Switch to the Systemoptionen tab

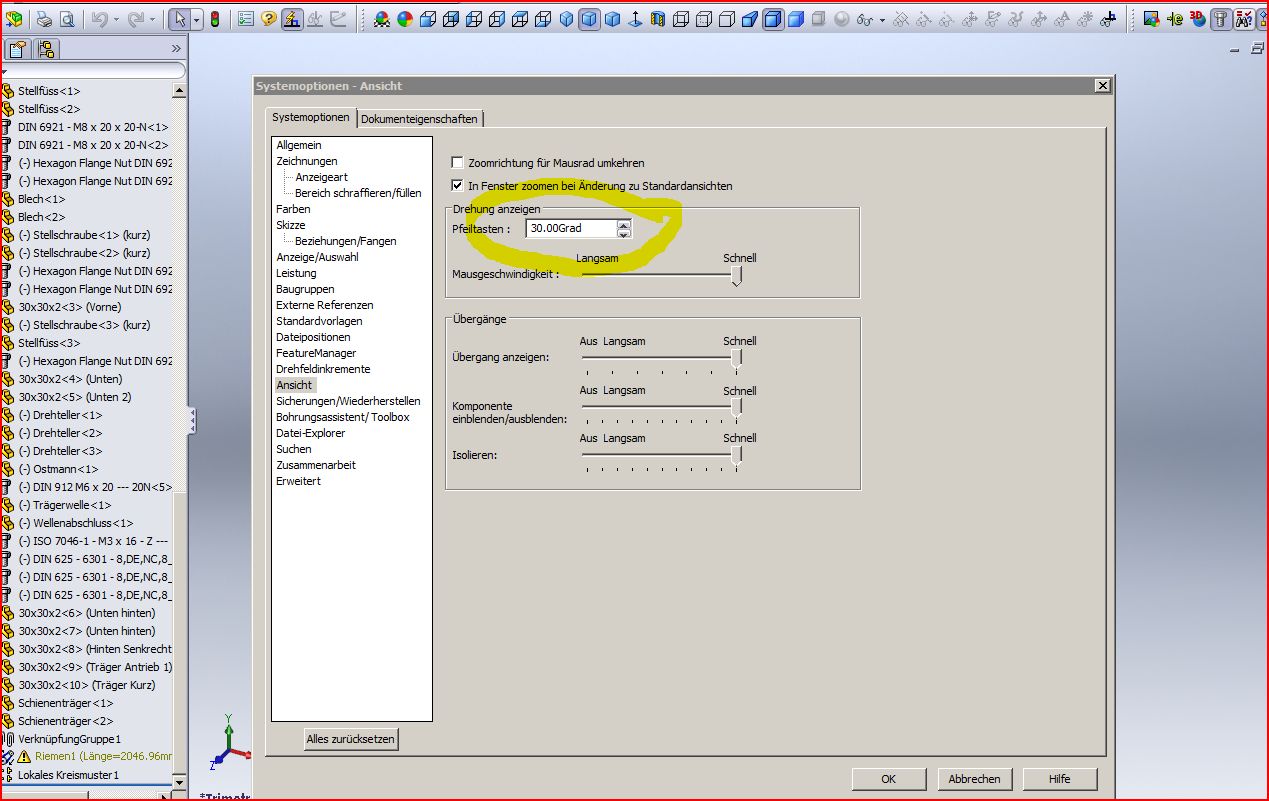pos(311,117)
